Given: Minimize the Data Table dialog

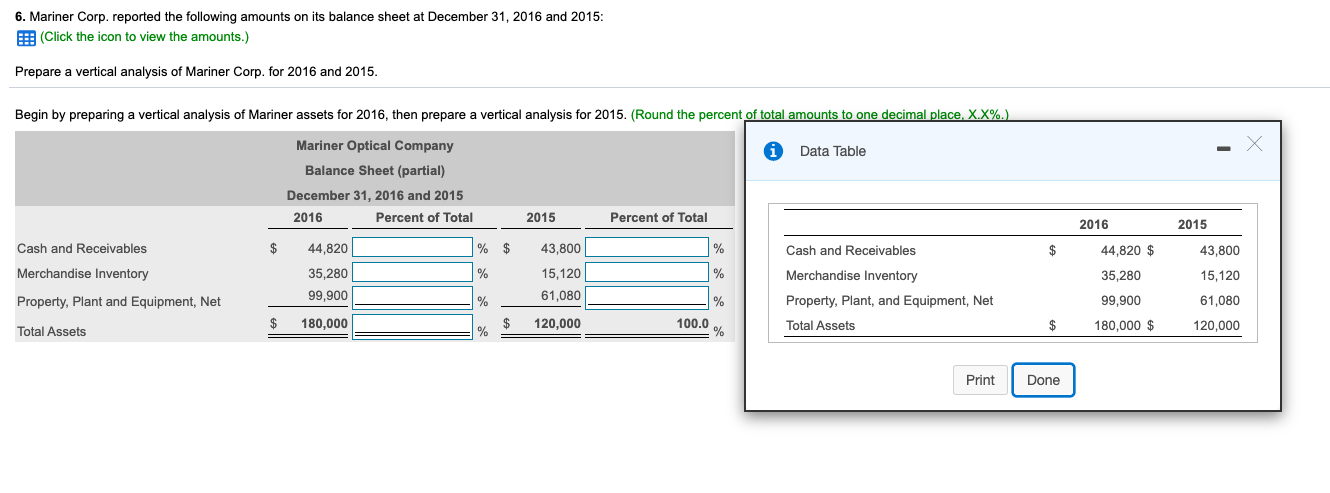Looking at the screenshot, I should pyautogui.click(x=1221, y=151).
